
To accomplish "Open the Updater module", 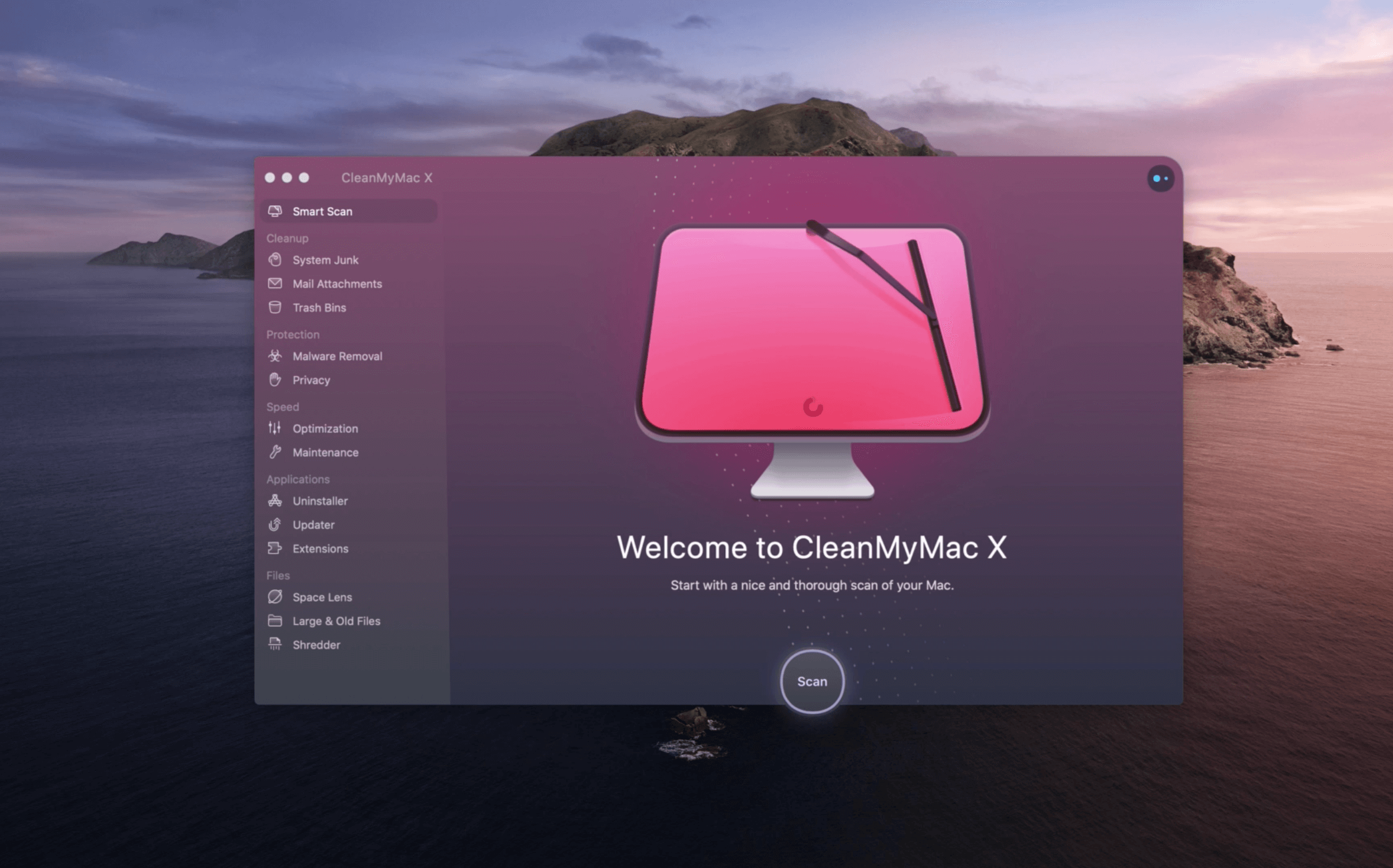I will click(349, 525).
